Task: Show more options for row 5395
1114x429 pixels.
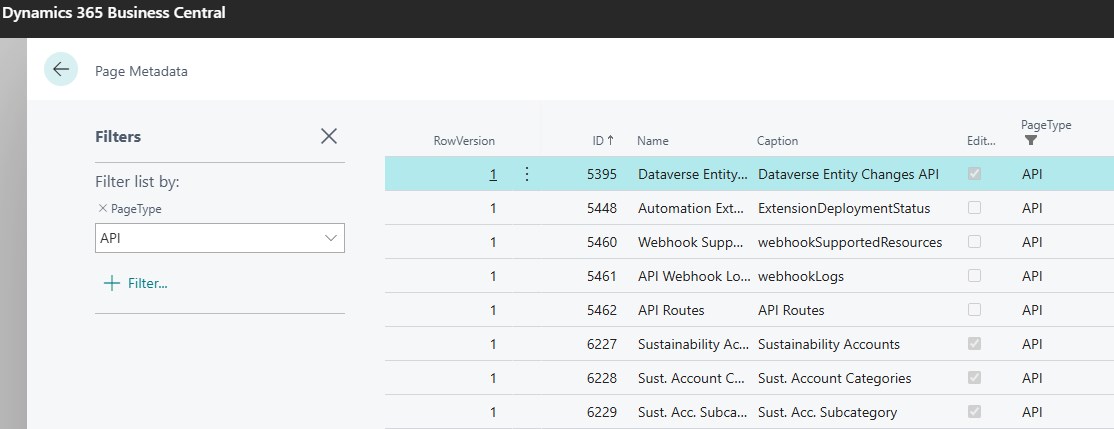Action: (526, 174)
